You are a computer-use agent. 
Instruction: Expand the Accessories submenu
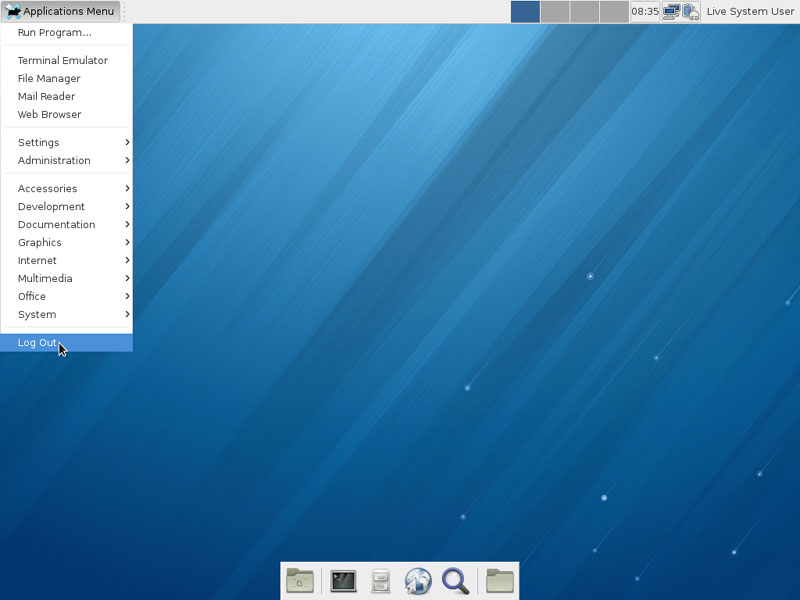[67, 189]
